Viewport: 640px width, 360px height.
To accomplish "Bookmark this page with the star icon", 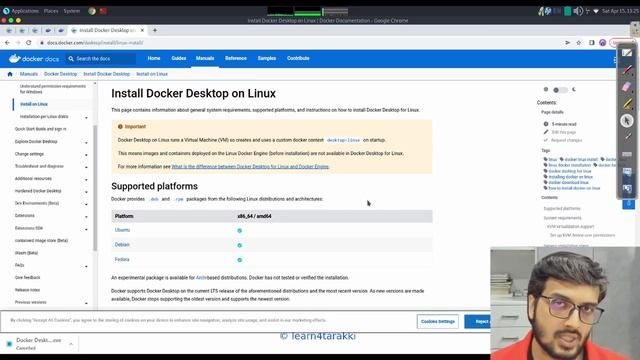I will [578, 42].
